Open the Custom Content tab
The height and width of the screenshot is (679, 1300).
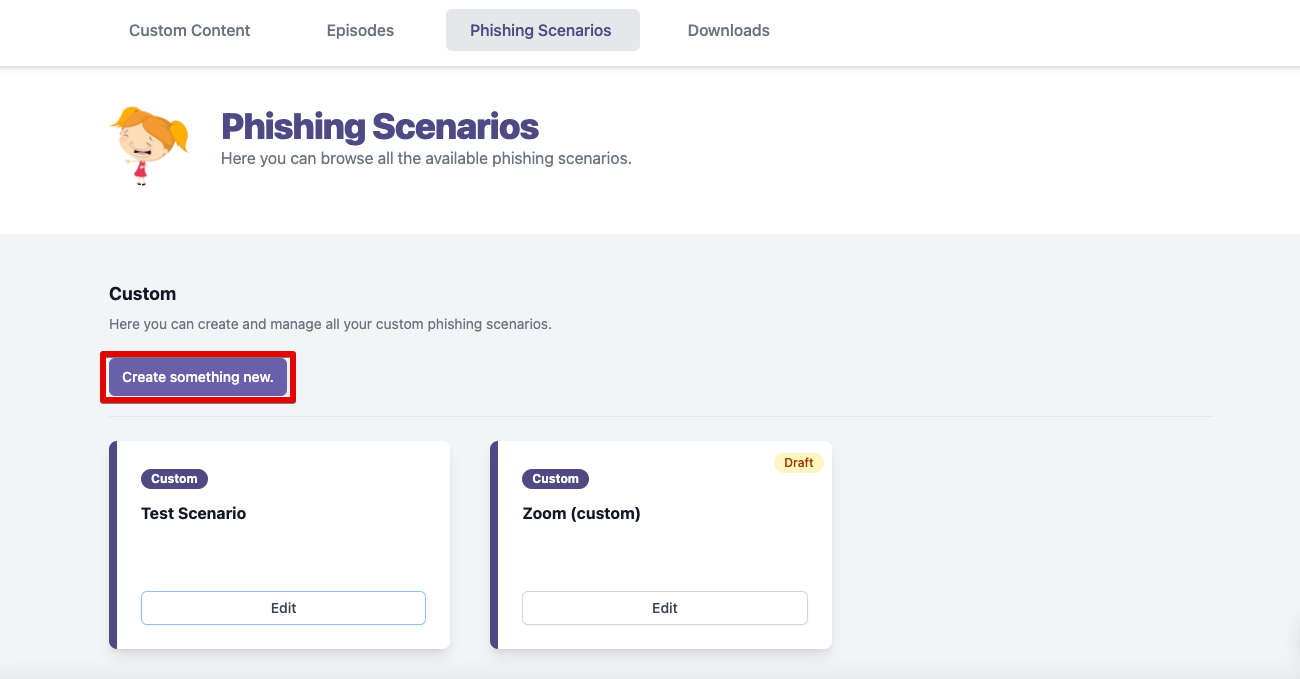pyautogui.click(x=190, y=30)
